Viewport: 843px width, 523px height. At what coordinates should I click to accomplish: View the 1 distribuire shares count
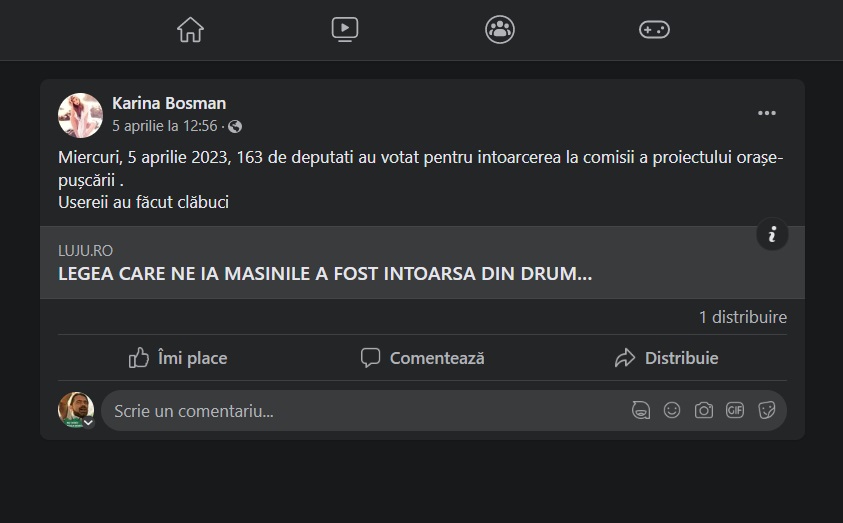click(742, 317)
